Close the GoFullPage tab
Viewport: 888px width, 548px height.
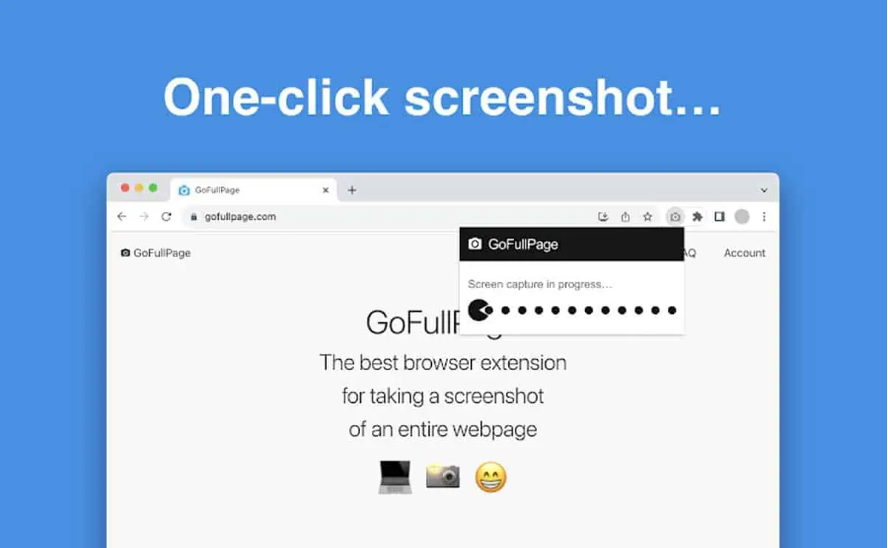[x=326, y=190]
